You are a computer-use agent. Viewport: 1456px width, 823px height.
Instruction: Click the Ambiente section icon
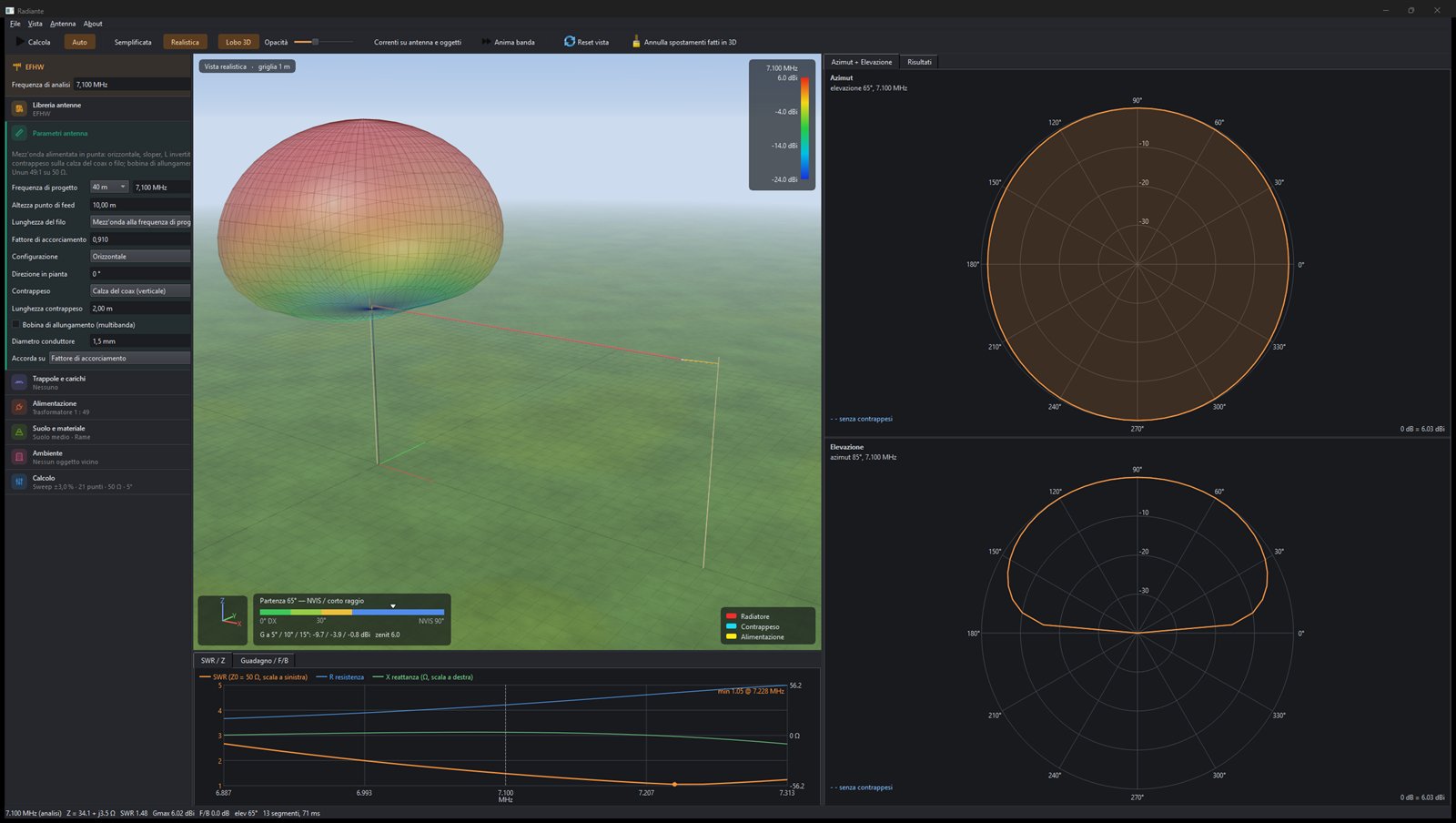tap(19, 457)
